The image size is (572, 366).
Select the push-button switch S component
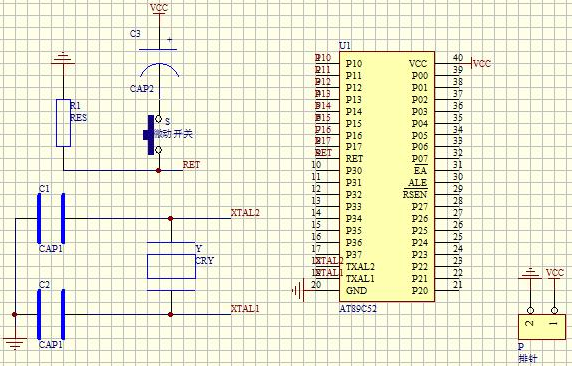click(152, 135)
